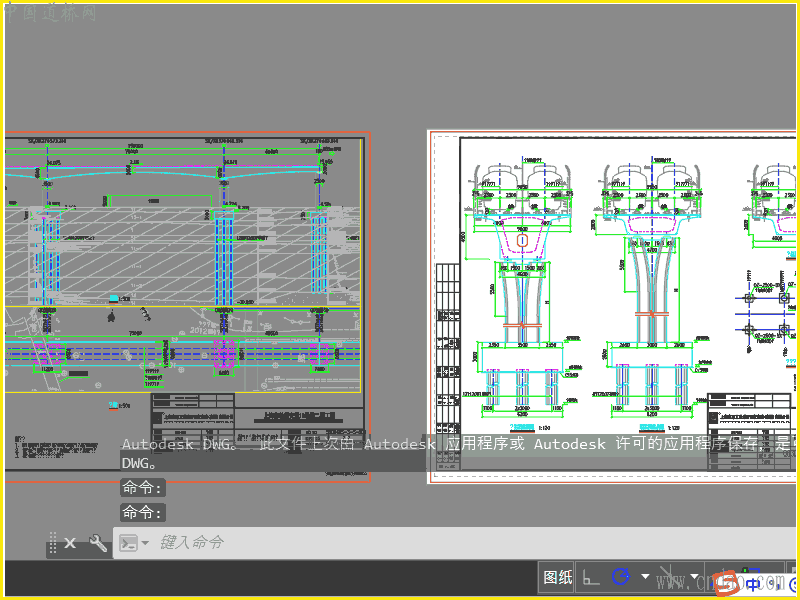Expand the recent commands dropdown arrow
Image resolution: width=800 pixels, height=600 pixels.
coord(145,543)
